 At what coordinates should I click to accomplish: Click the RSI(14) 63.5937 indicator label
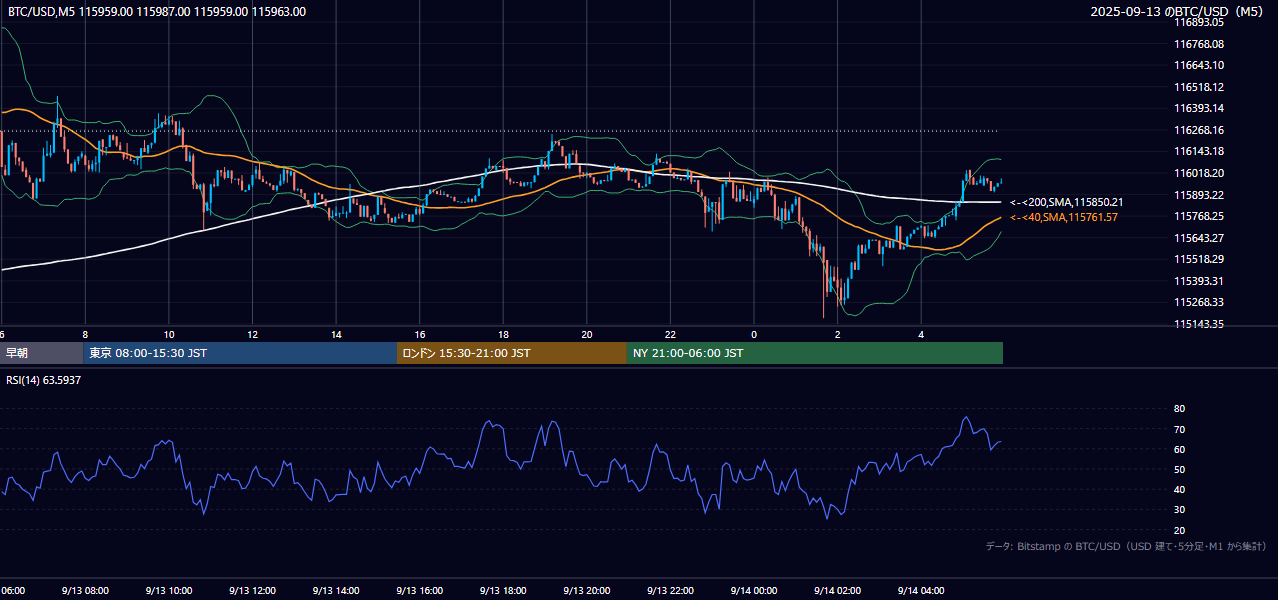[x=43, y=380]
